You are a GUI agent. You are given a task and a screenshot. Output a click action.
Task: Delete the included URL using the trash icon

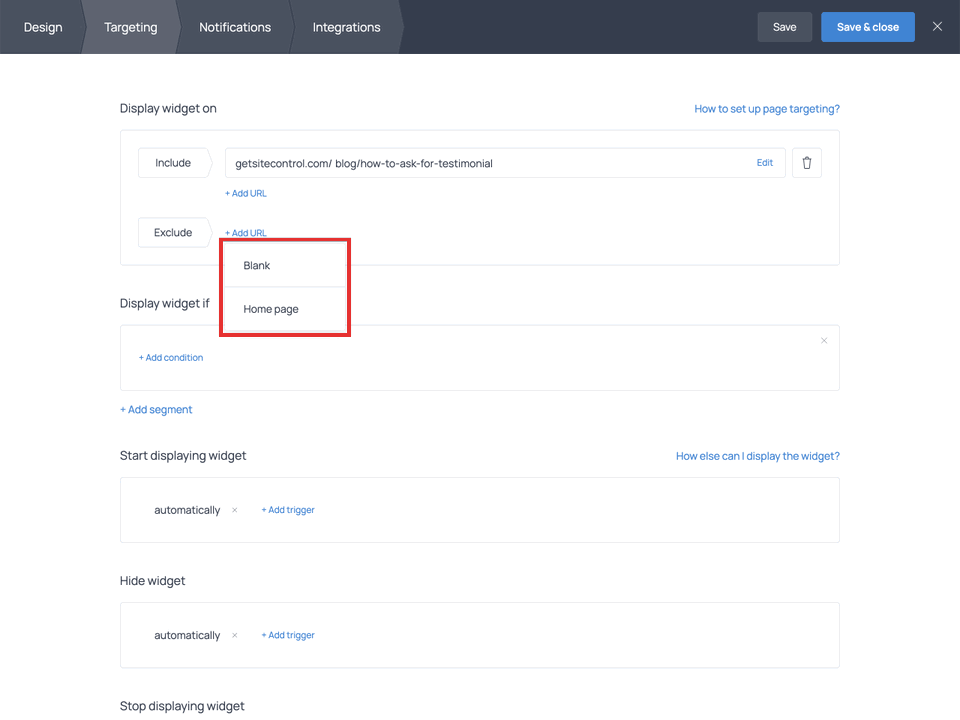click(806, 162)
